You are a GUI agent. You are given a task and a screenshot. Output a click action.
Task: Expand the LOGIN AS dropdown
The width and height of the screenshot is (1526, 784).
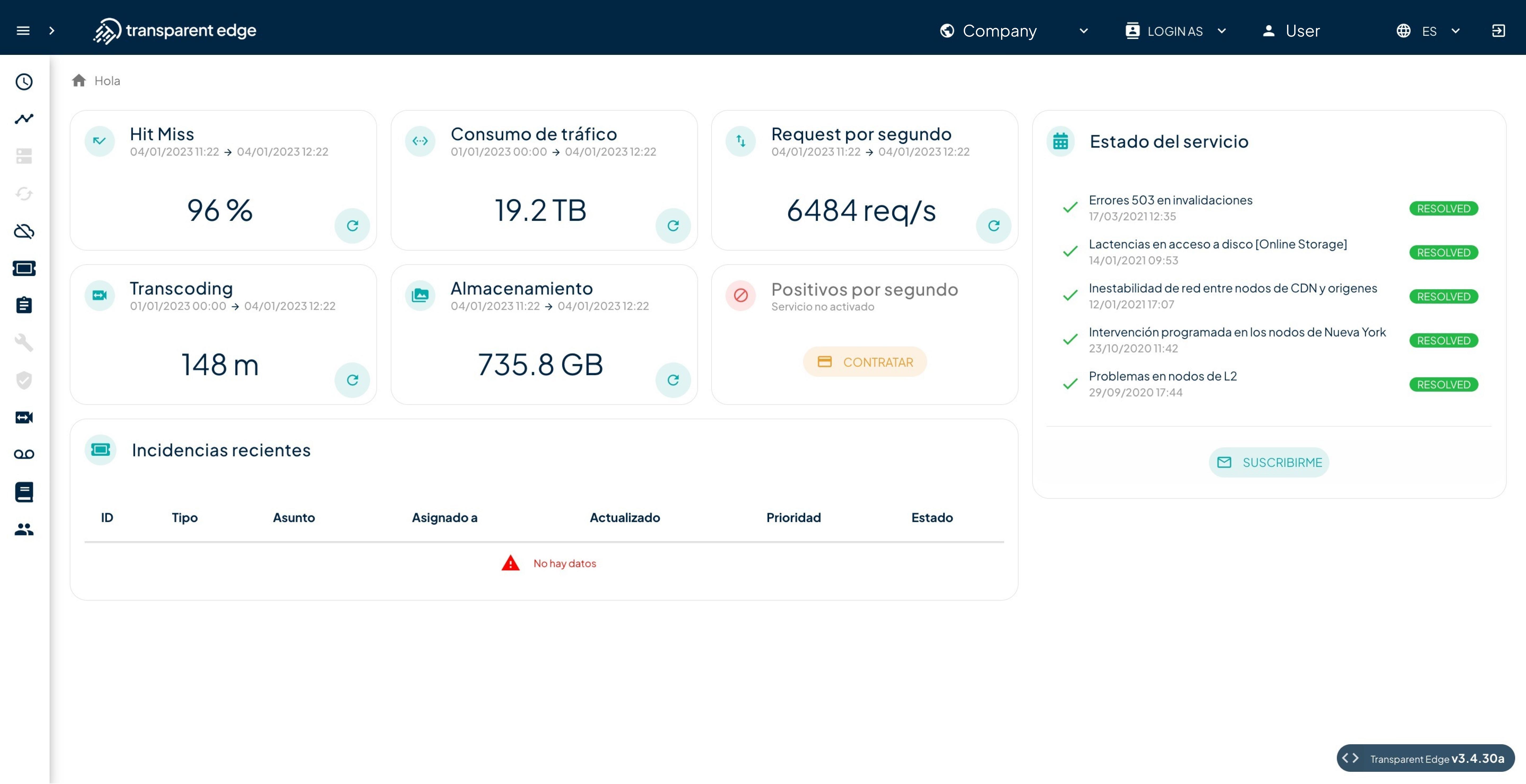[1176, 31]
